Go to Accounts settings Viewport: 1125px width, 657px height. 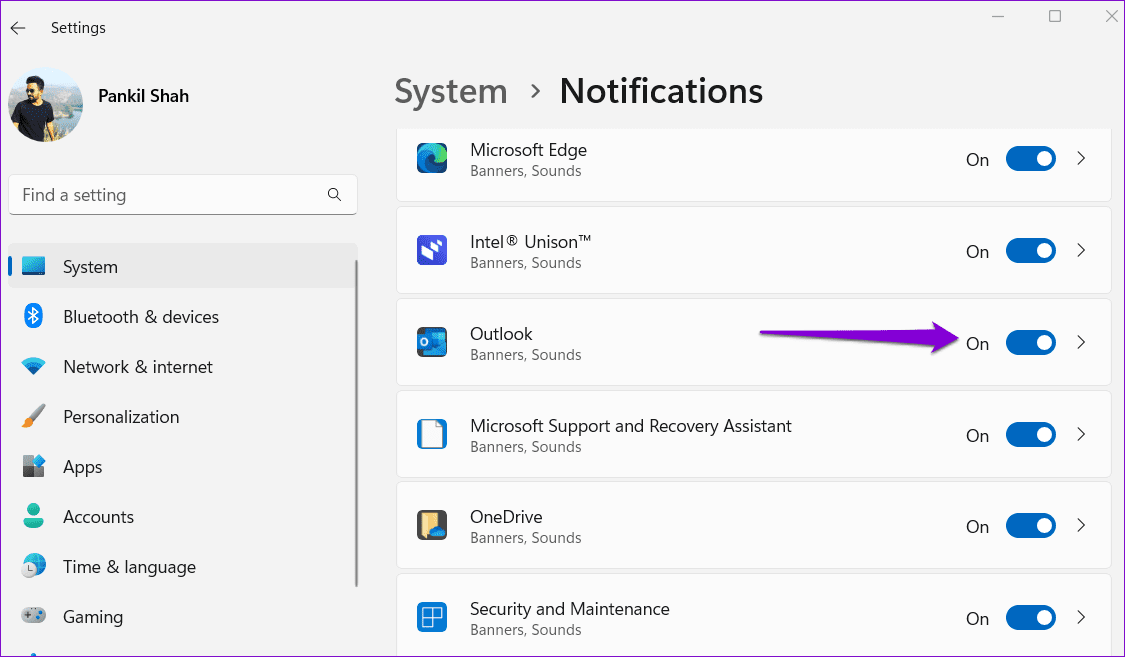[x=182, y=516]
